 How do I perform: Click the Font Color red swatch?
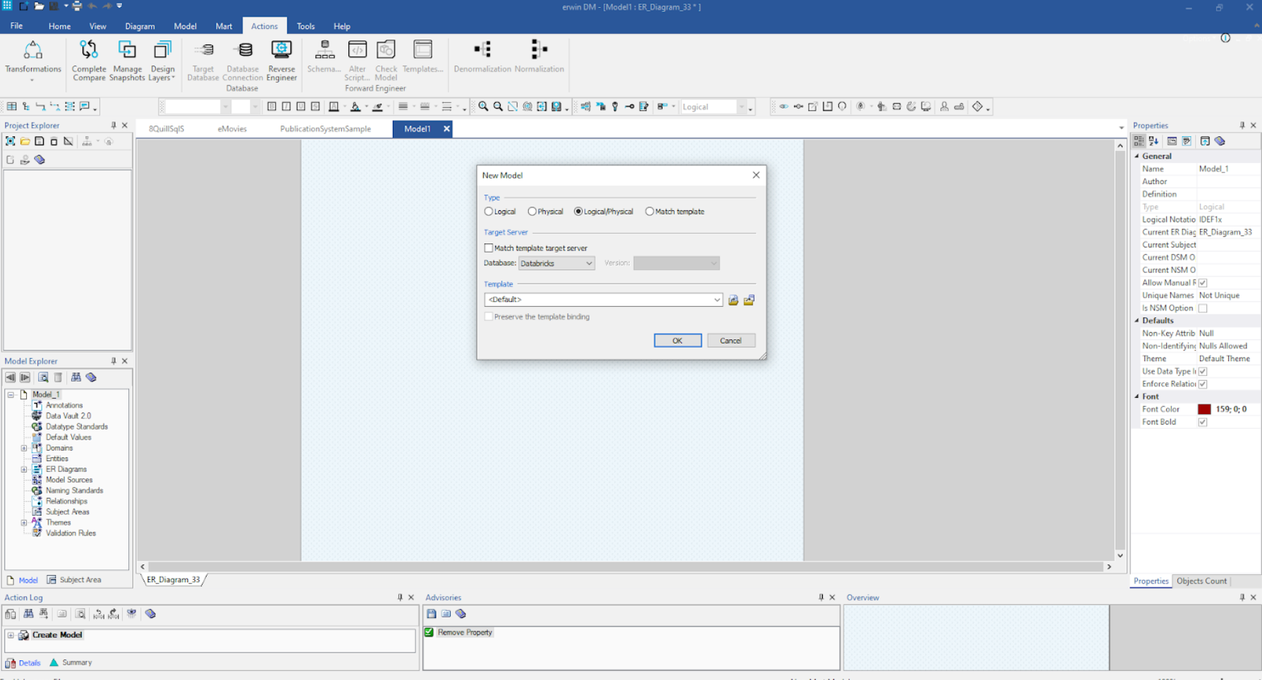1204,409
